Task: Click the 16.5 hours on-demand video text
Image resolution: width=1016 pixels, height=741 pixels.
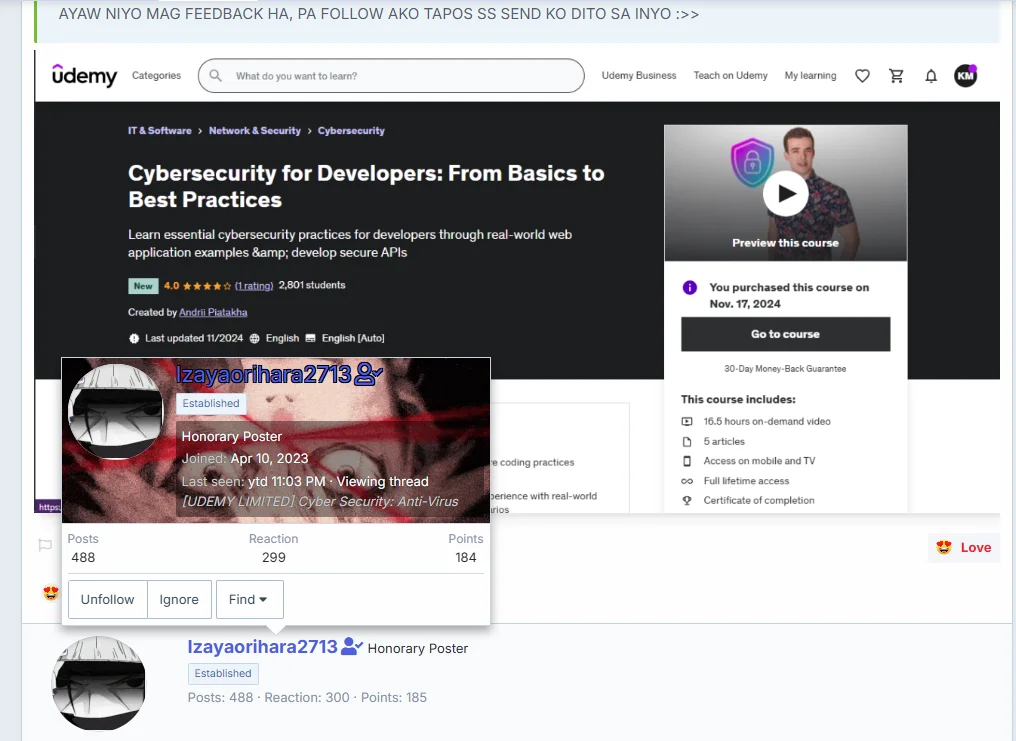Action: click(x=767, y=422)
